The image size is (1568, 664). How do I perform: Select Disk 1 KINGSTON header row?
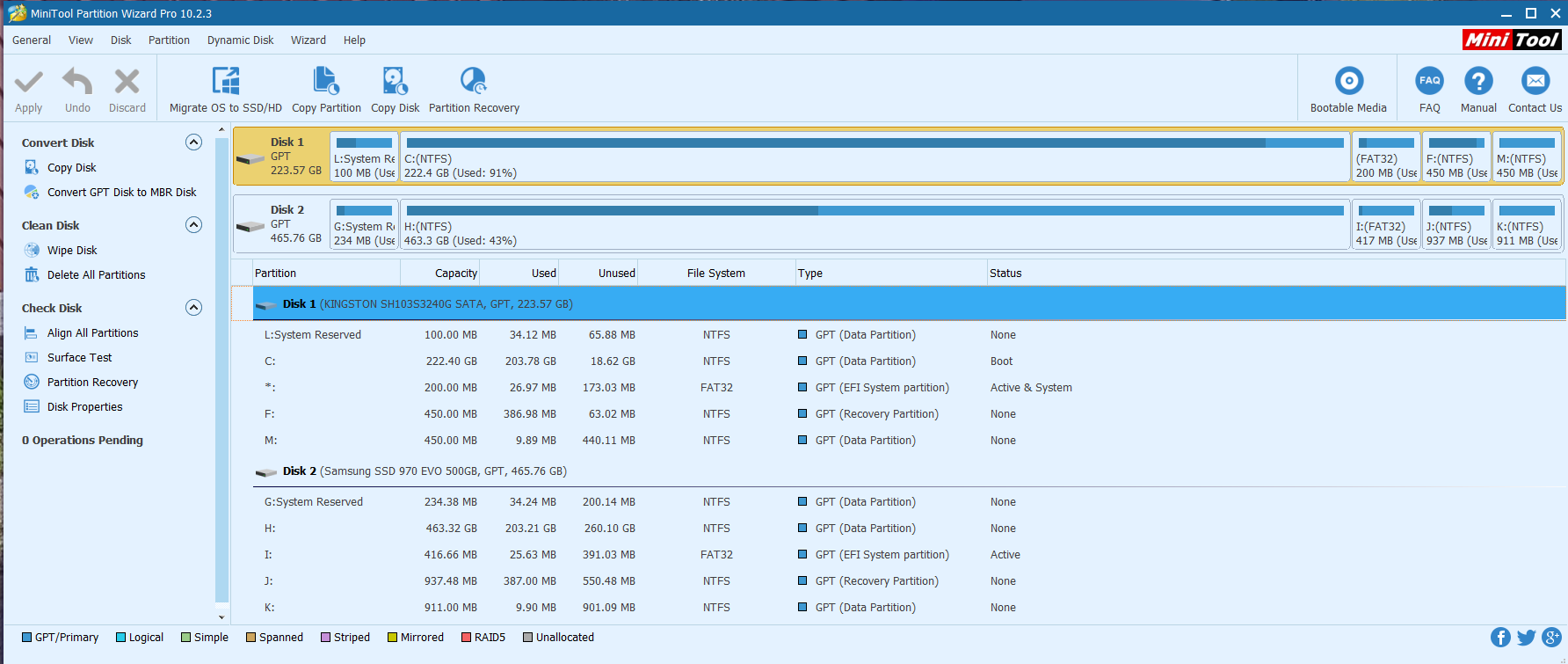[909, 304]
